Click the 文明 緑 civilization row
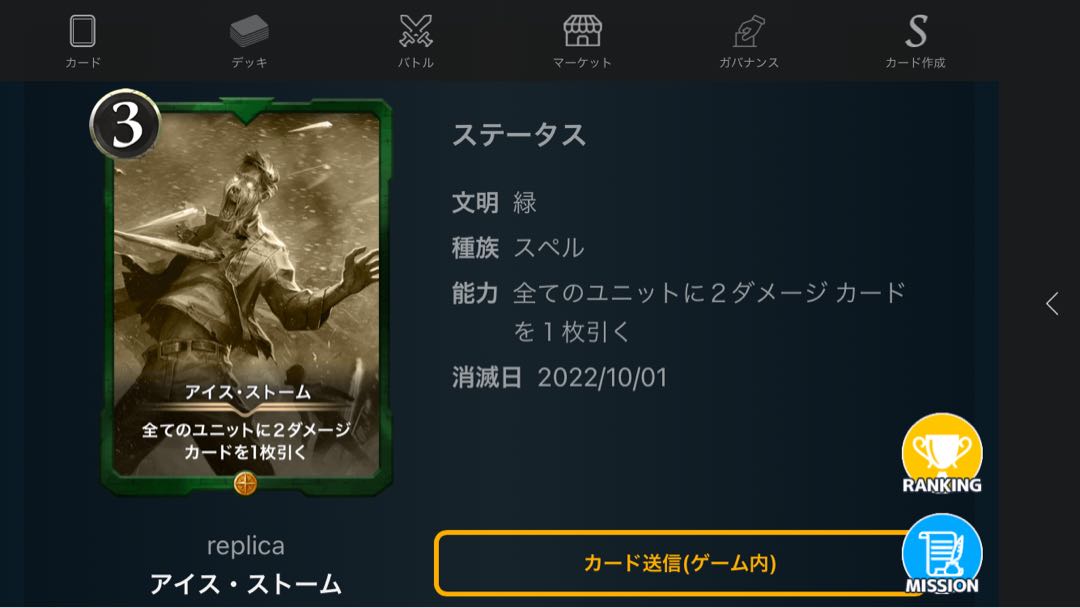Screen dimensions: 1080x608 494,202
